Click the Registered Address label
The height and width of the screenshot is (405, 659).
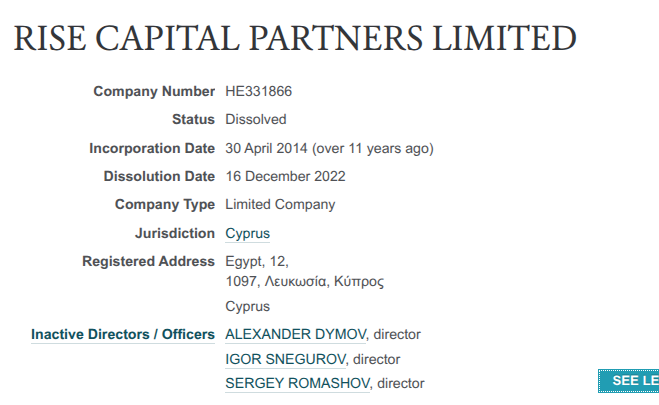148,262
